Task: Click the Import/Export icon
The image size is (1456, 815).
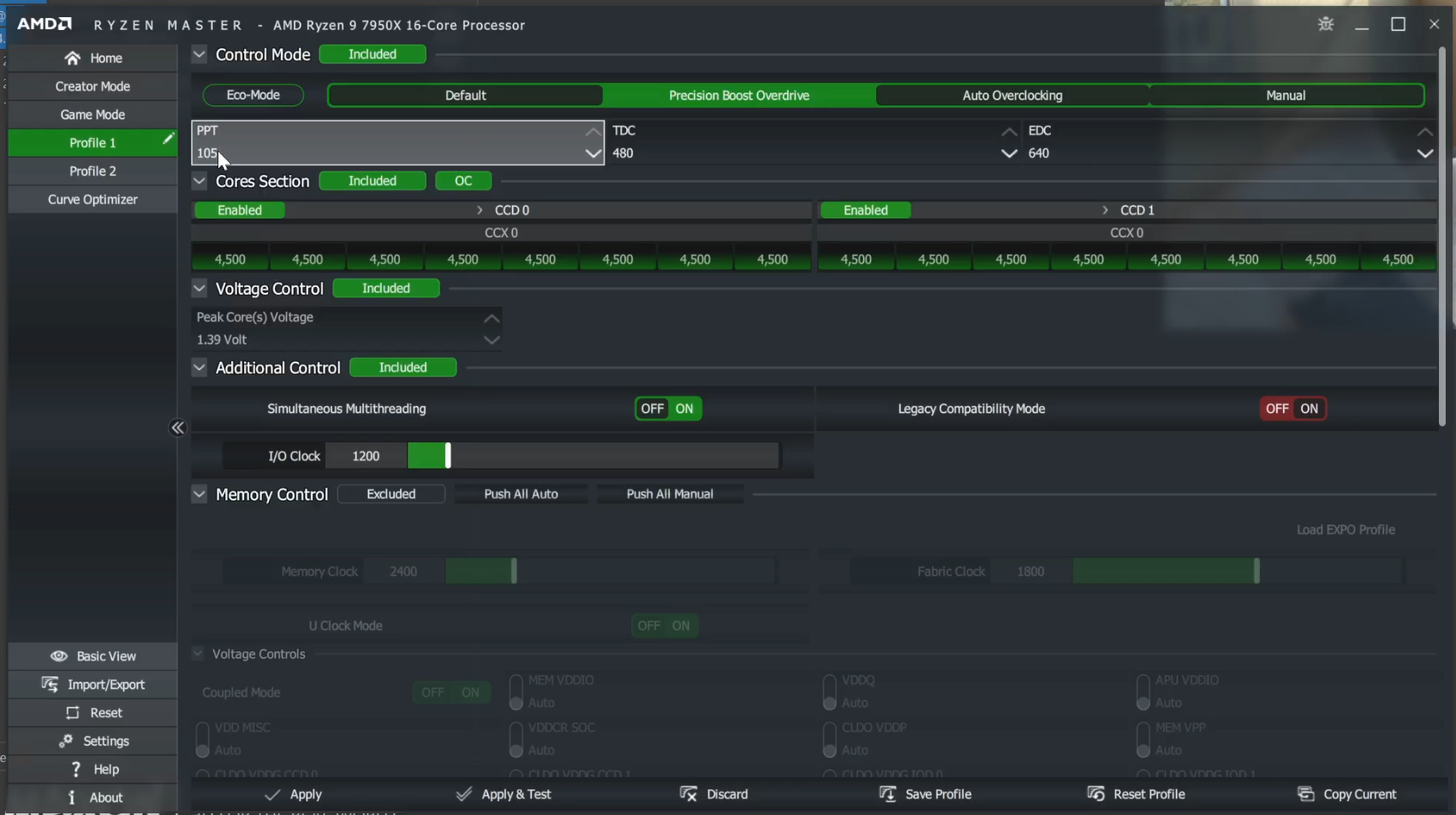Action: click(x=51, y=685)
